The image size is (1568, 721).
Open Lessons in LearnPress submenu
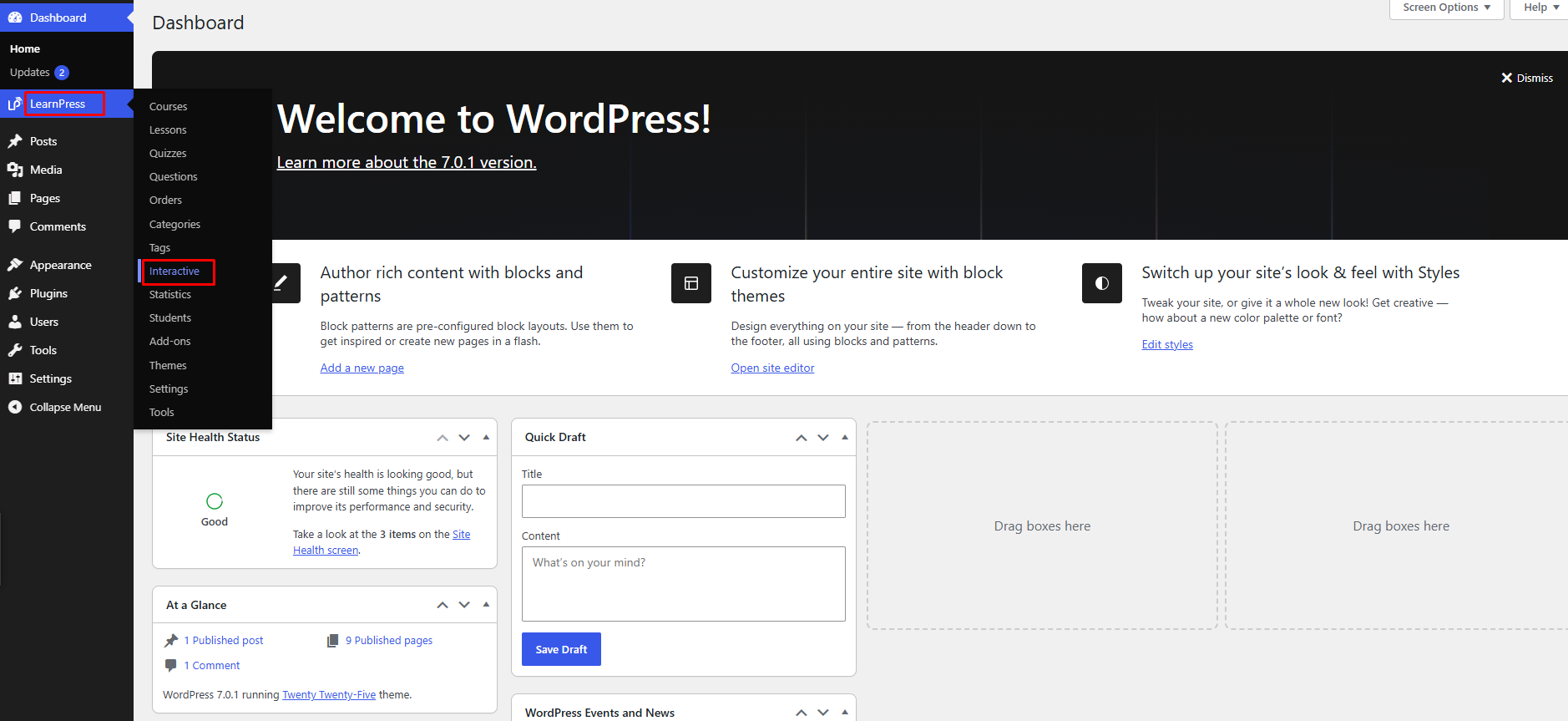[x=168, y=130]
